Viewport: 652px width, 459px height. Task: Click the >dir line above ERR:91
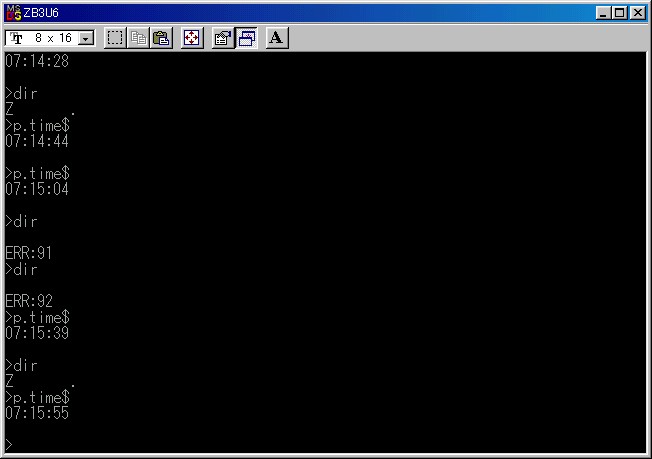coord(21,221)
